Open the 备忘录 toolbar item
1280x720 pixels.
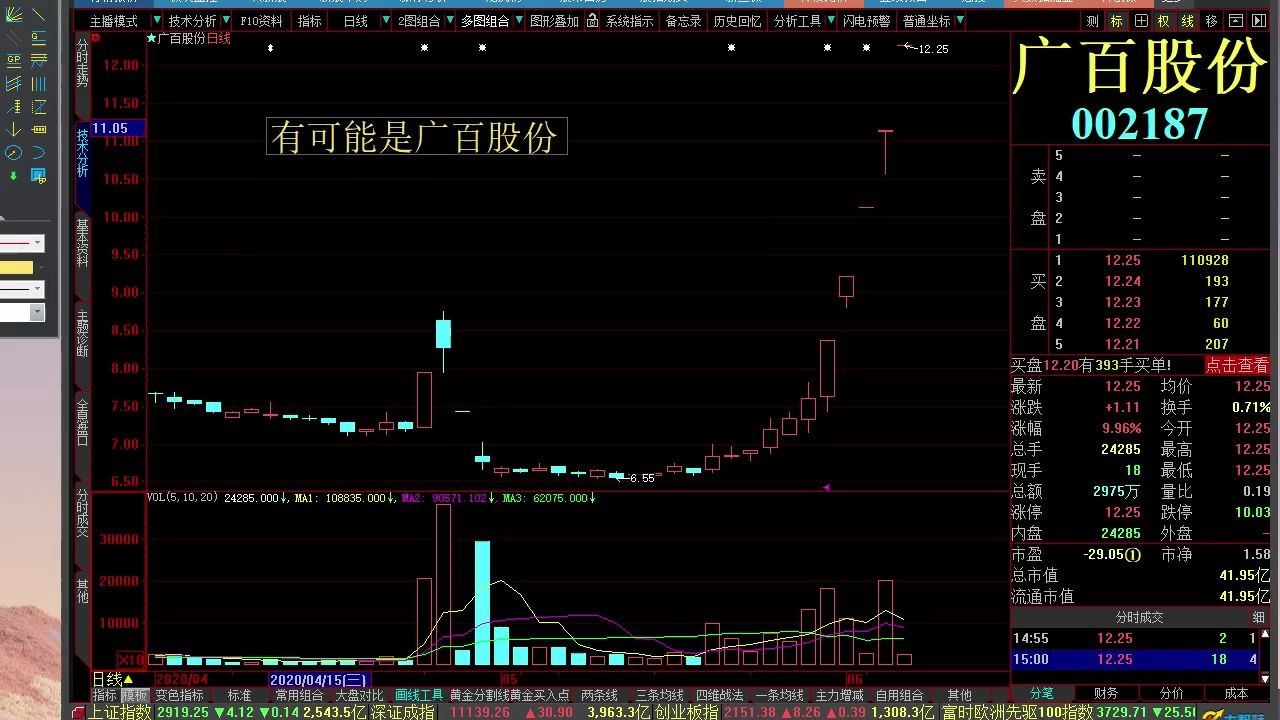point(684,21)
